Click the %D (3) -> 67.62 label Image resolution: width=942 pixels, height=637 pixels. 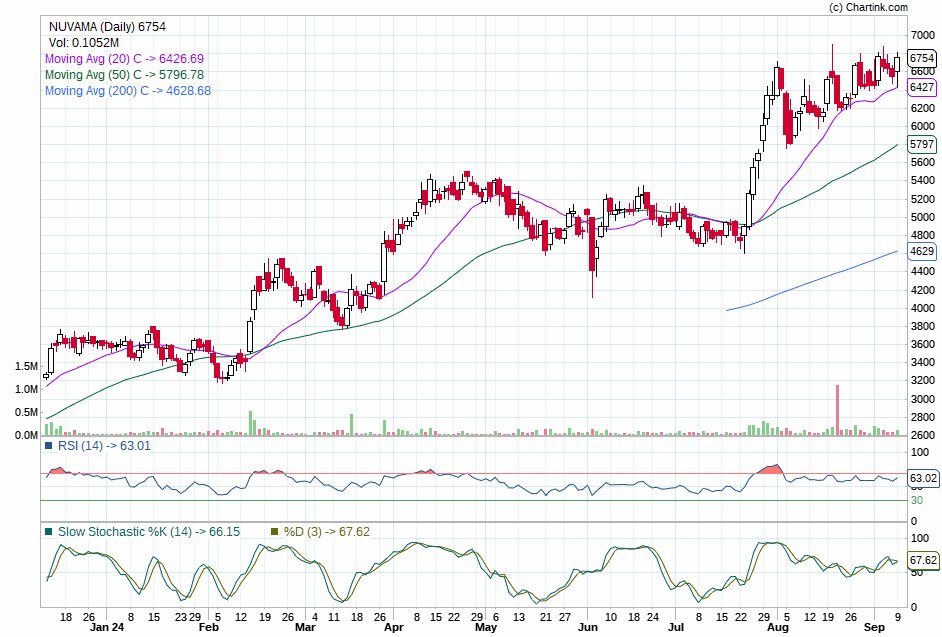327,532
